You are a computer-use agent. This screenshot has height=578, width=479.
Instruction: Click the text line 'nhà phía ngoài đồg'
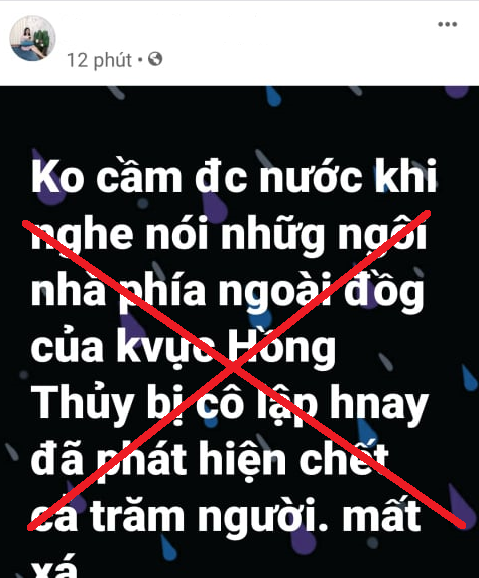[228, 291]
